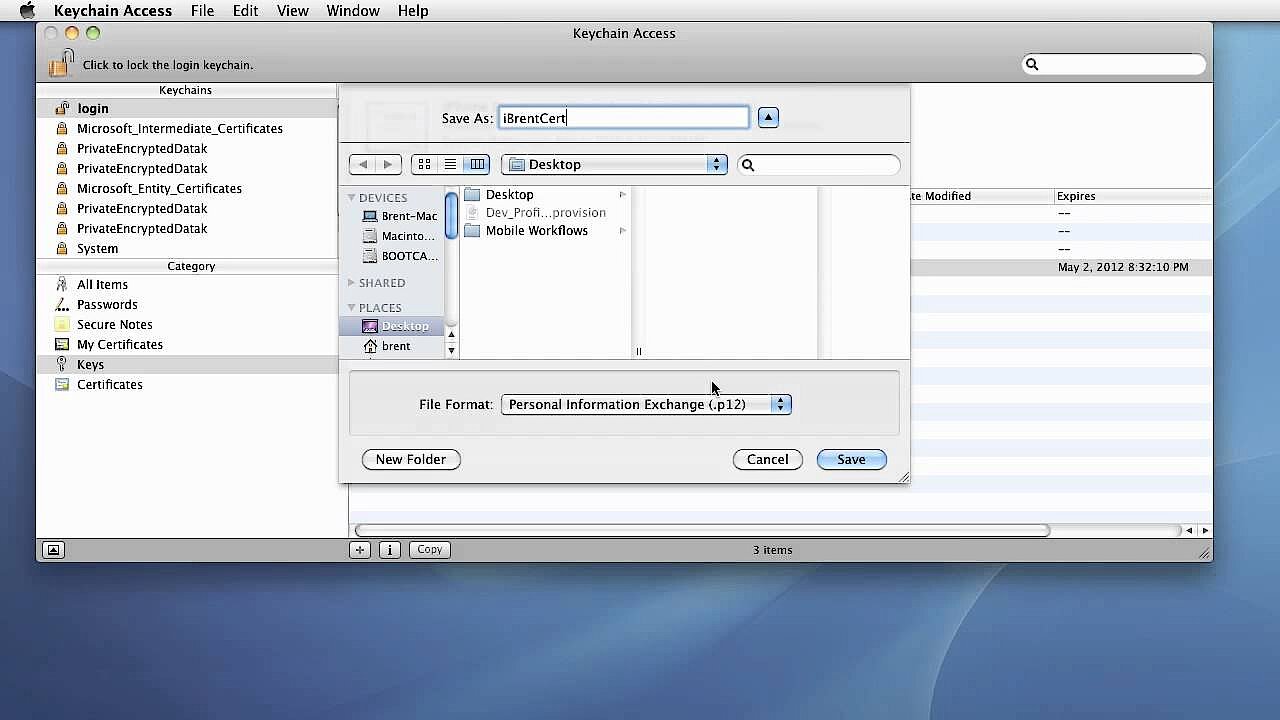Open the File Format dropdown
The image size is (1280, 720).
(x=646, y=404)
